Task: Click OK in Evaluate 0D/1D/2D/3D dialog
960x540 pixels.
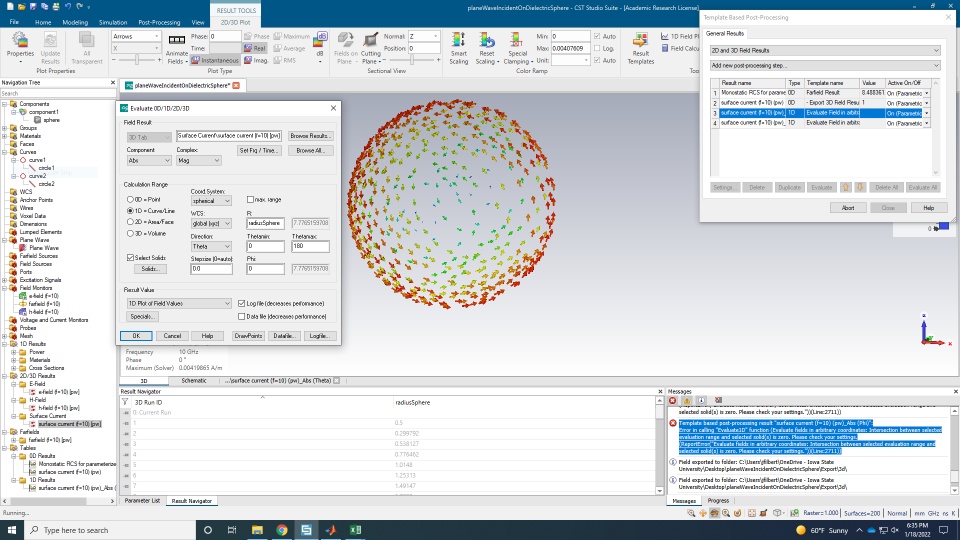Action: [x=136, y=336]
